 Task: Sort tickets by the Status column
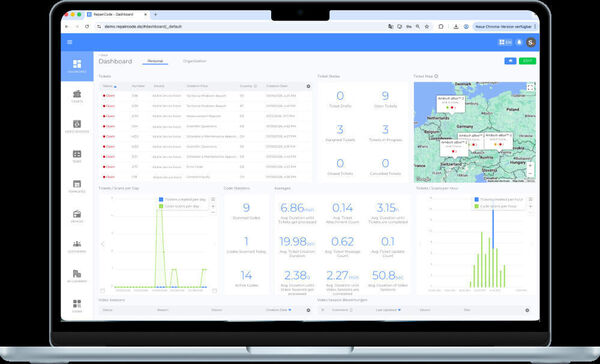[x=109, y=86]
